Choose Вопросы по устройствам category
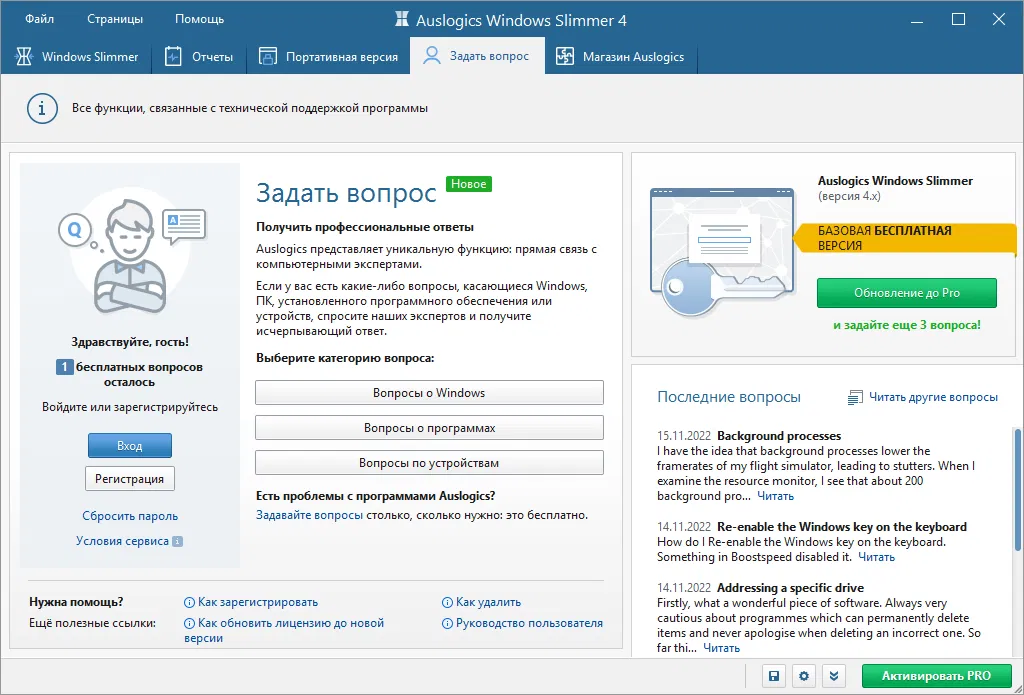The image size is (1024, 695). tap(429, 462)
